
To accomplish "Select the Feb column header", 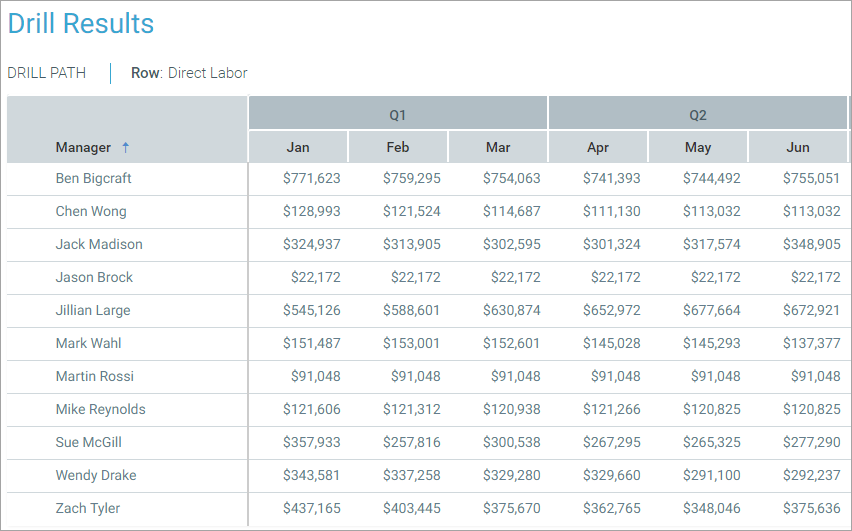I will click(398, 147).
